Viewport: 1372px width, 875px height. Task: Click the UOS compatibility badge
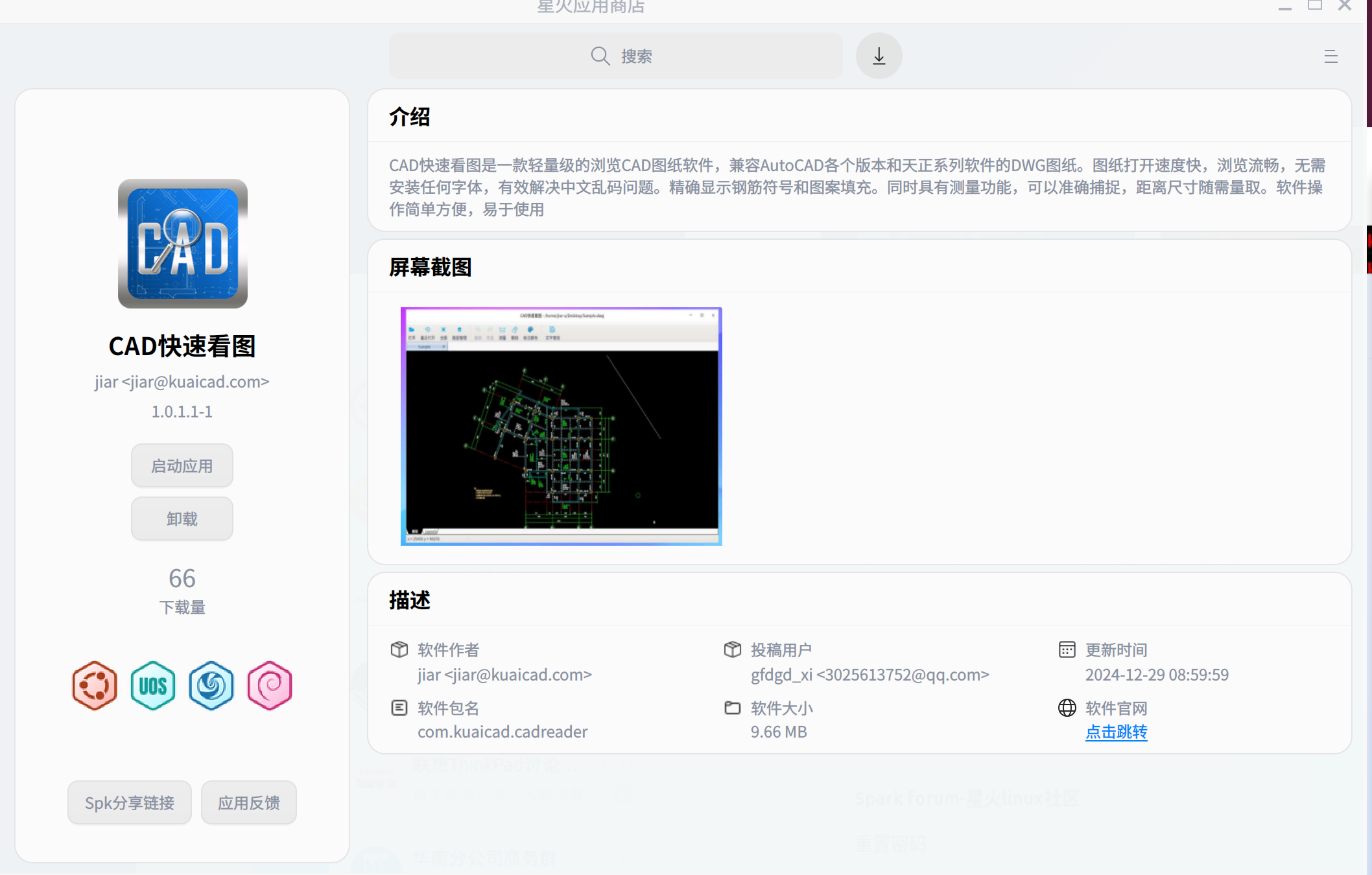pyautogui.click(x=153, y=685)
